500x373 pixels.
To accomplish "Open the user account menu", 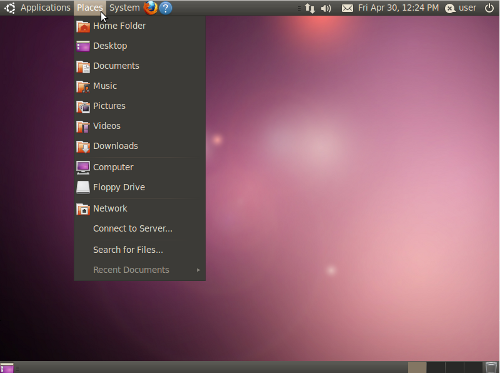I will [x=467, y=8].
